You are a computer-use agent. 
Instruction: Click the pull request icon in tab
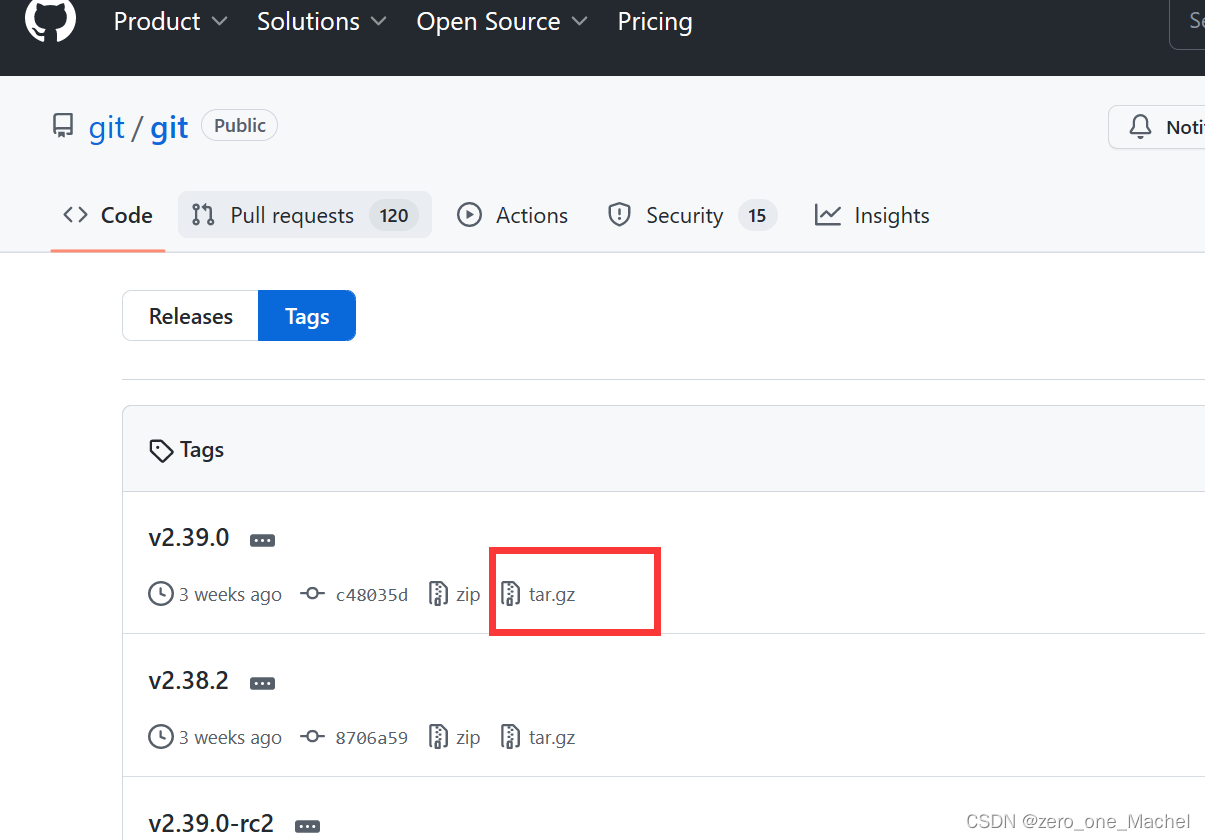pos(204,215)
